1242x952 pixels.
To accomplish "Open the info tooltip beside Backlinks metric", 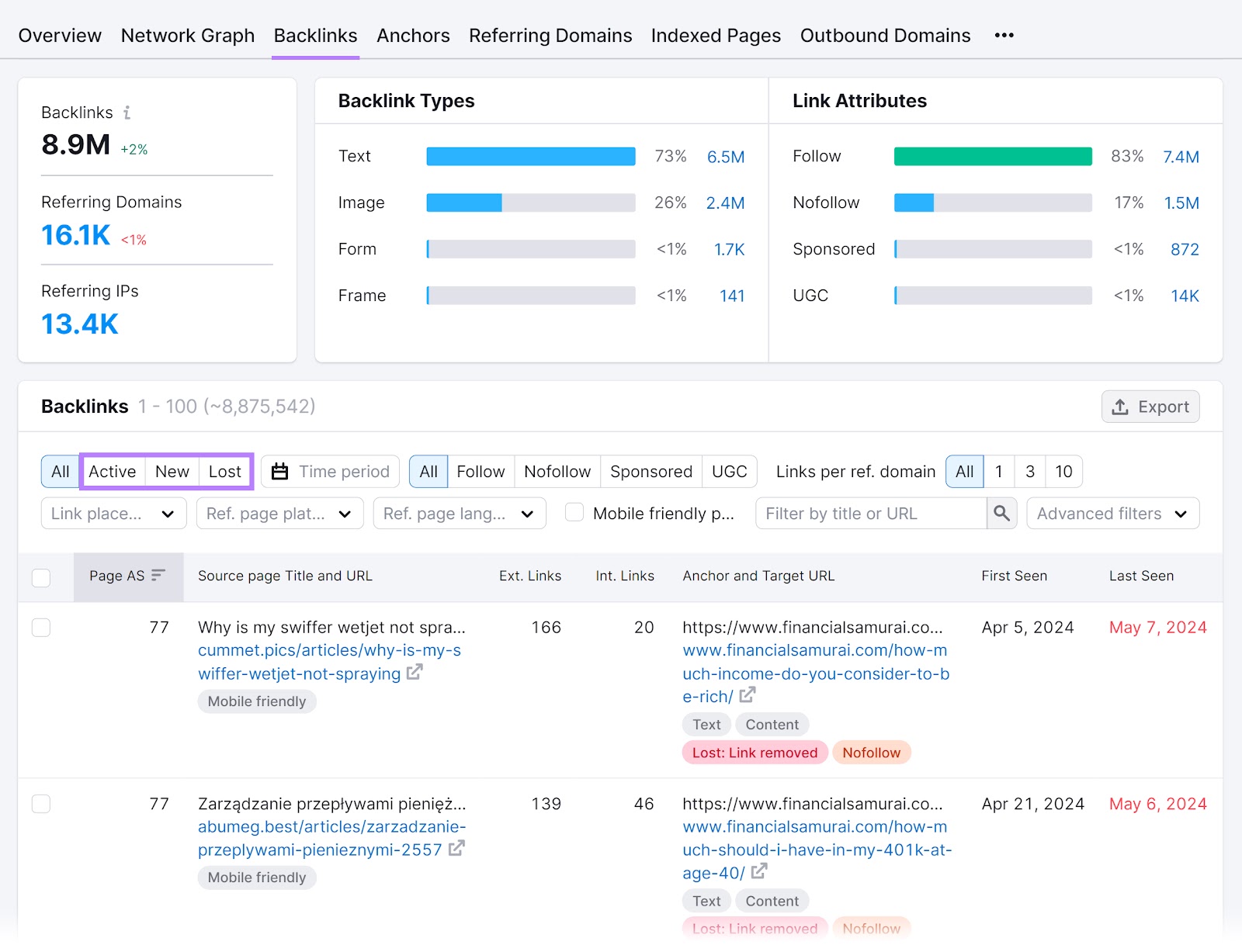I will (x=127, y=113).
